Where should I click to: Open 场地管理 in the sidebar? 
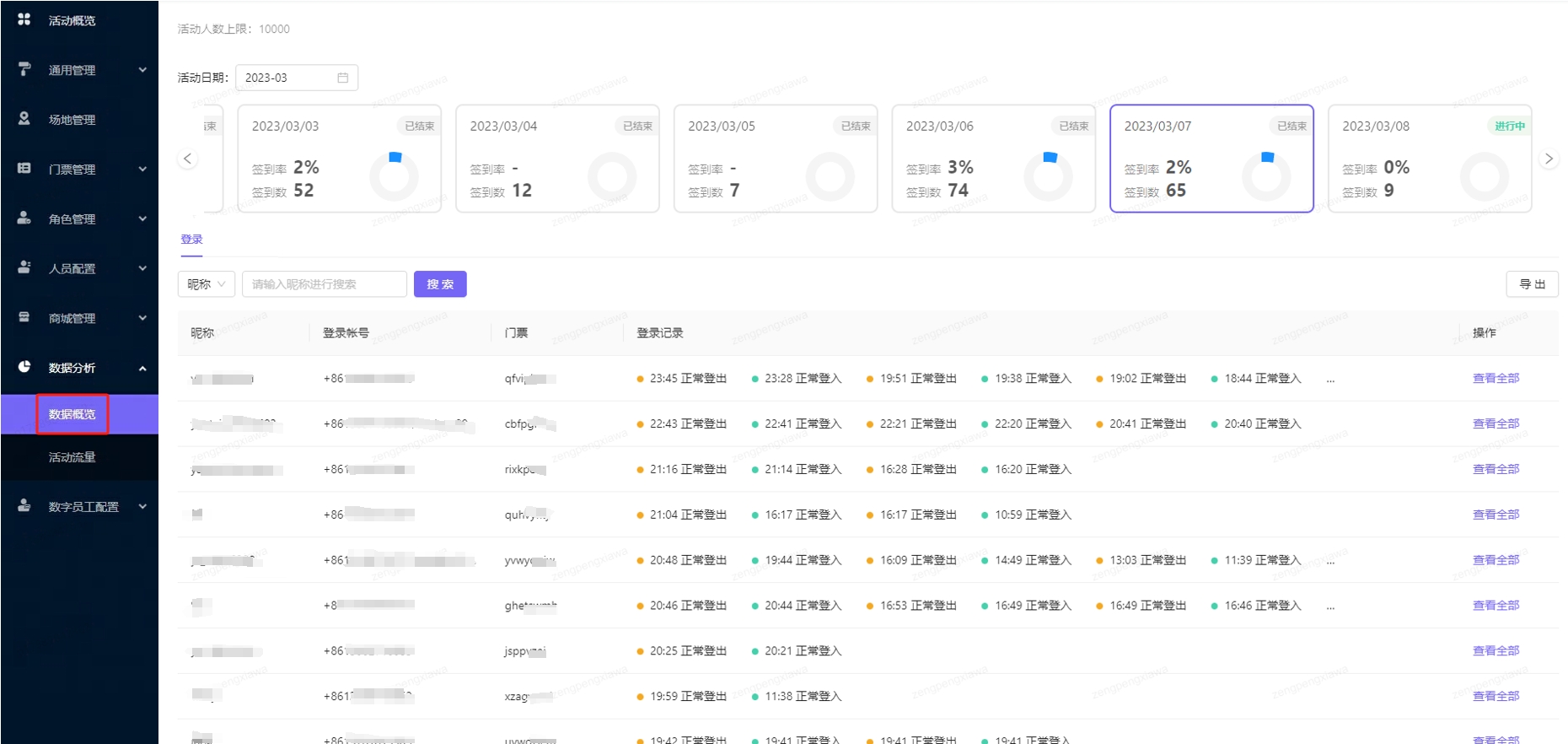coord(72,120)
